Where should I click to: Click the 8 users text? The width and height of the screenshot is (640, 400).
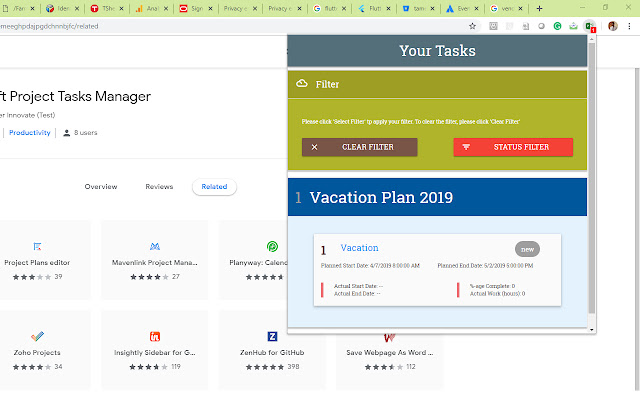tap(86, 133)
